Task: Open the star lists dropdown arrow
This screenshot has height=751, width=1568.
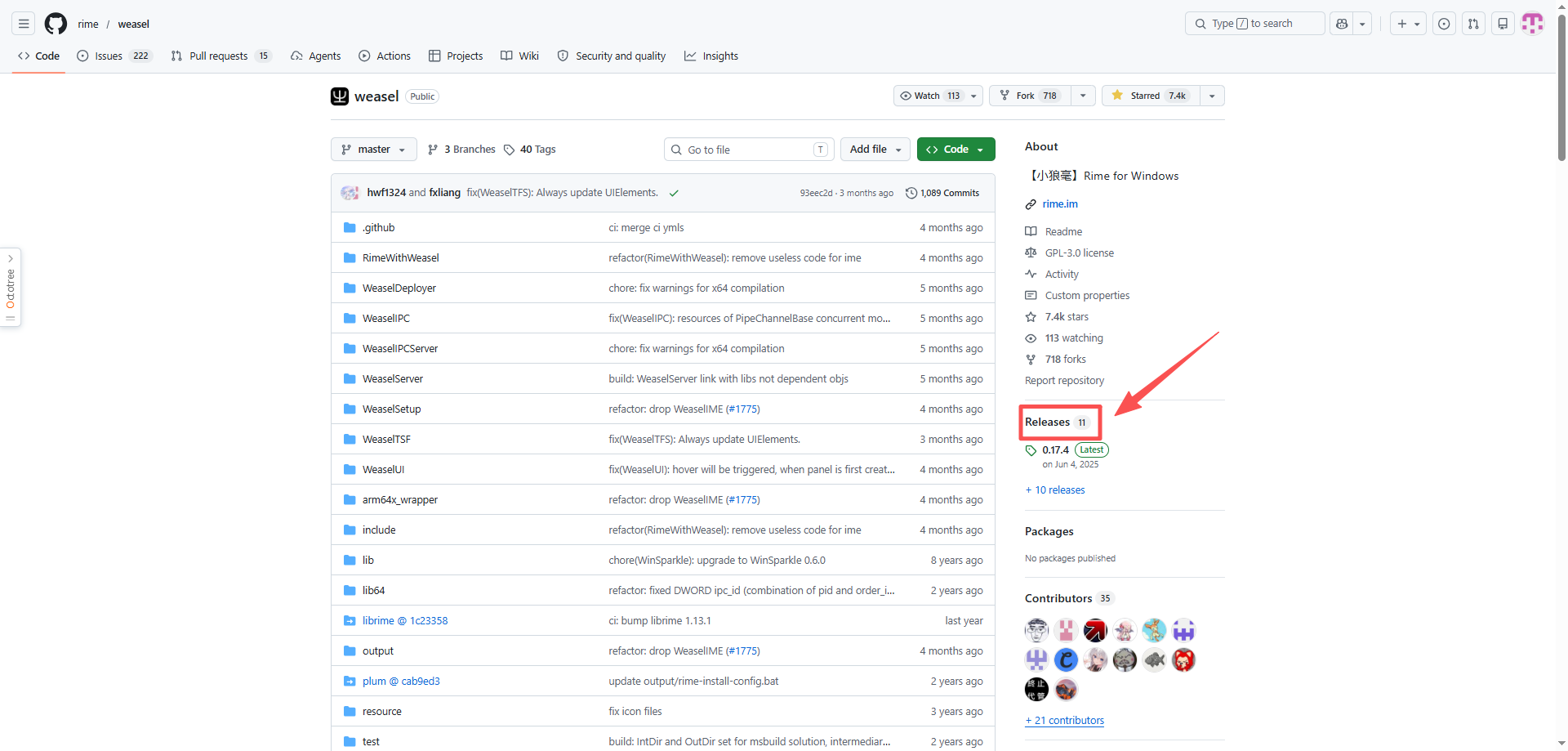Action: tap(1212, 96)
